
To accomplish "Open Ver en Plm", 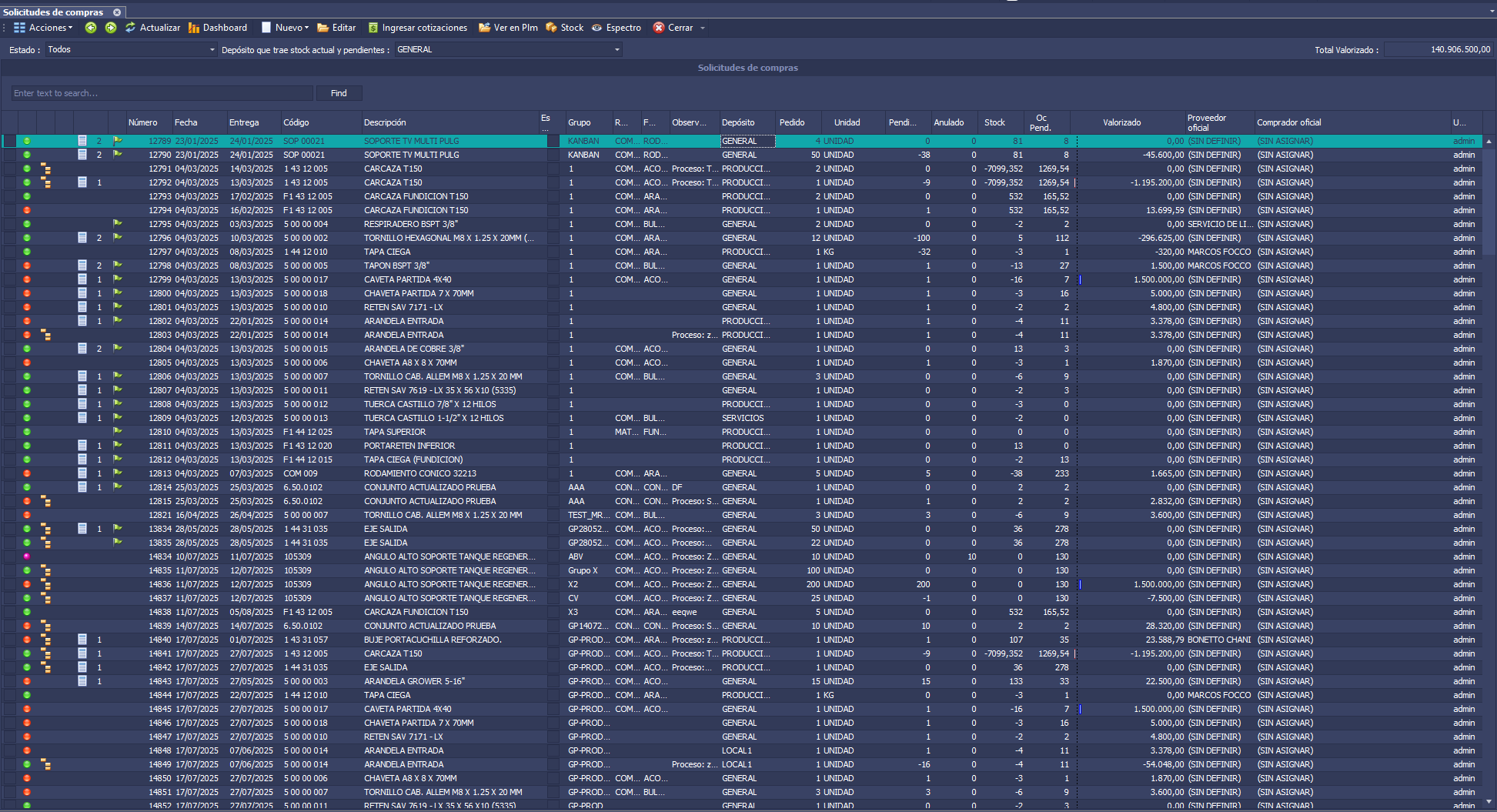I will pos(508,28).
